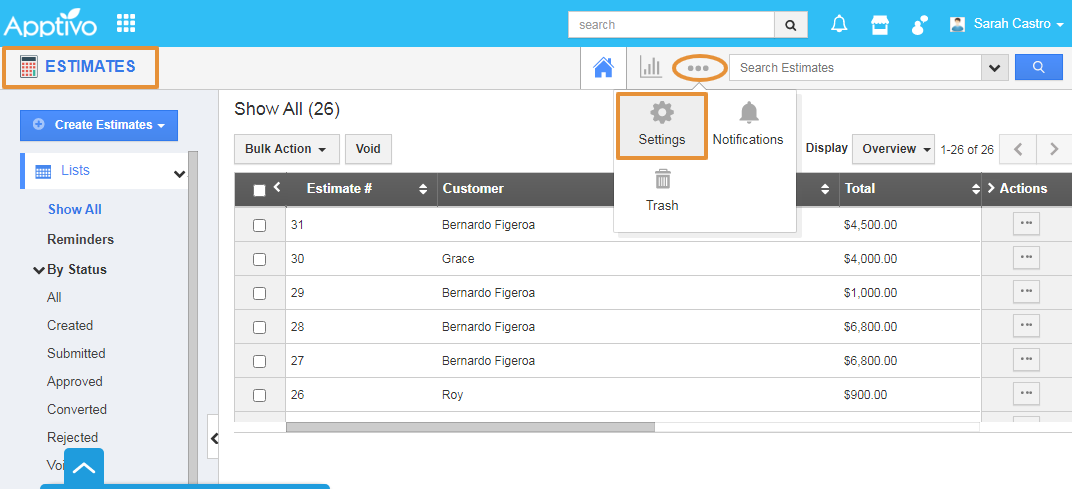The width and height of the screenshot is (1072, 489).
Task: Open the app store icon
Action: 880,24
